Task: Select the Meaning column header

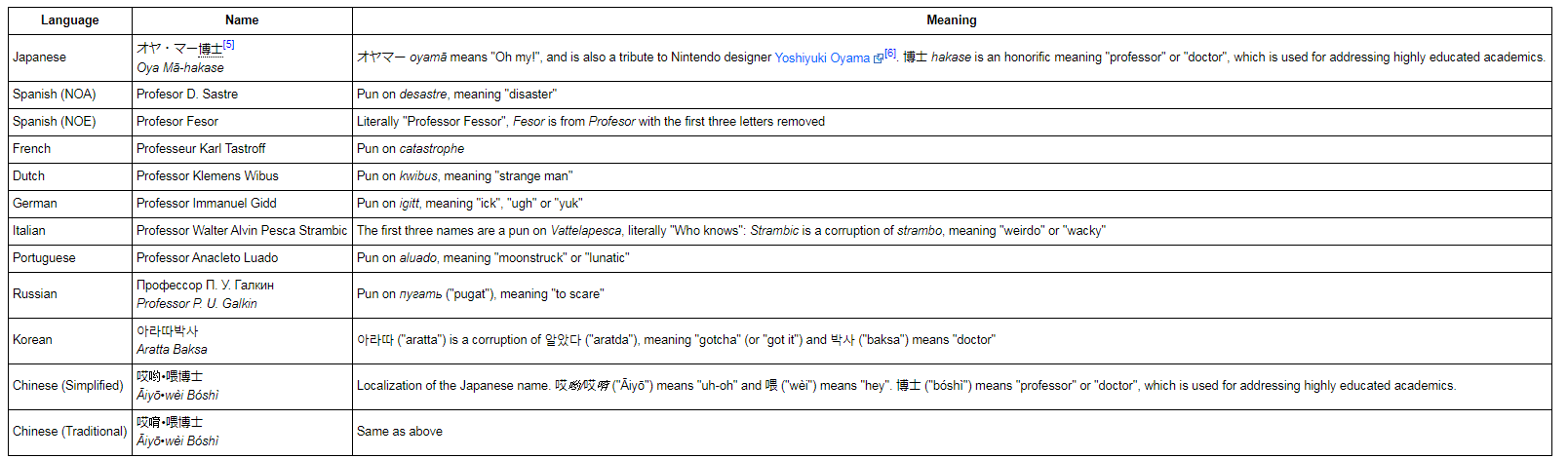Action: point(952,20)
